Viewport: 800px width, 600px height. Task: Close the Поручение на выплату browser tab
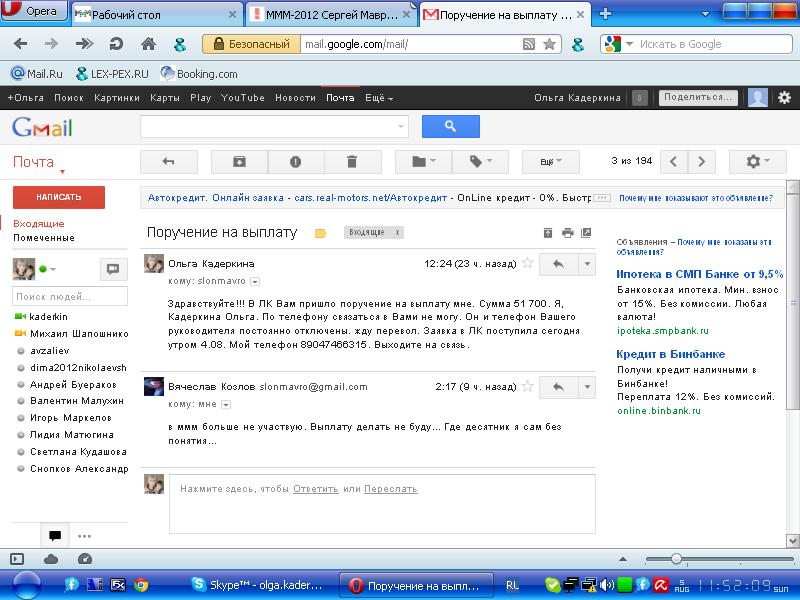point(581,15)
